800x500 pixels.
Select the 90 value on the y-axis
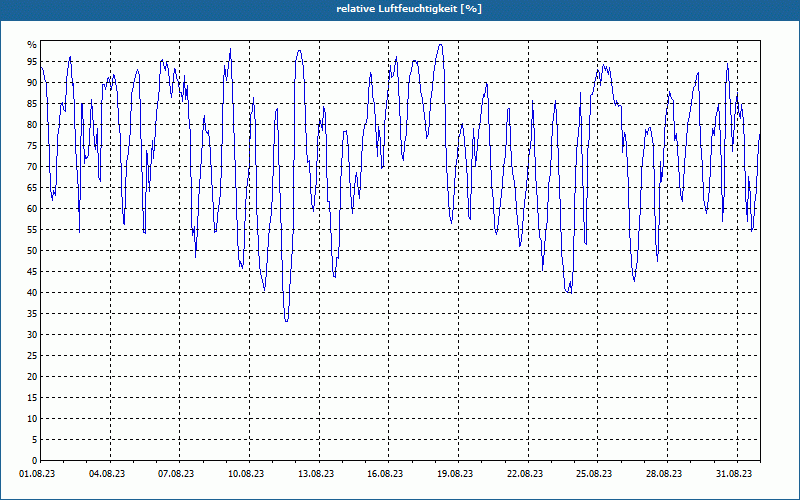[x=32, y=83]
